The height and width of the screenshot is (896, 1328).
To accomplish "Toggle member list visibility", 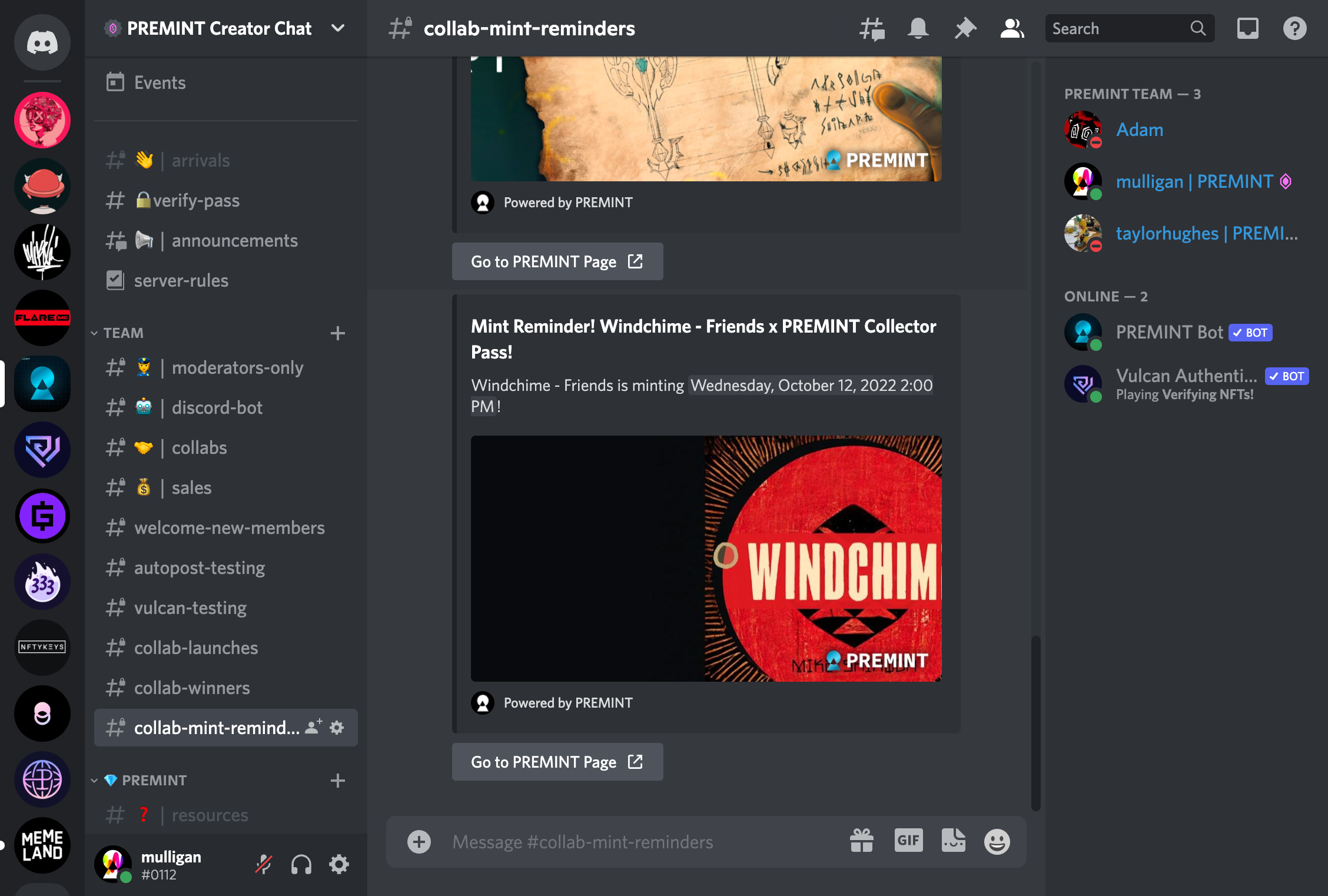I will (x=1012, y=28).
